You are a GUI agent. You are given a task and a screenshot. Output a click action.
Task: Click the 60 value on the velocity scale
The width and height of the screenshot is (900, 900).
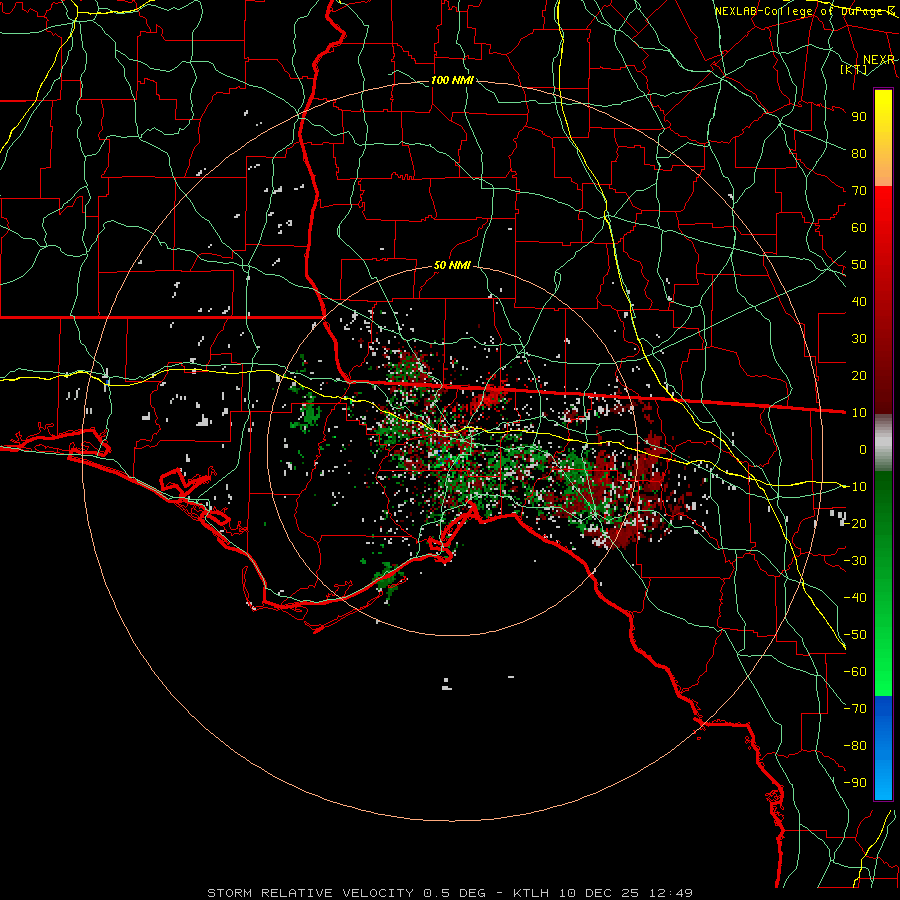(x=859, y=227)
